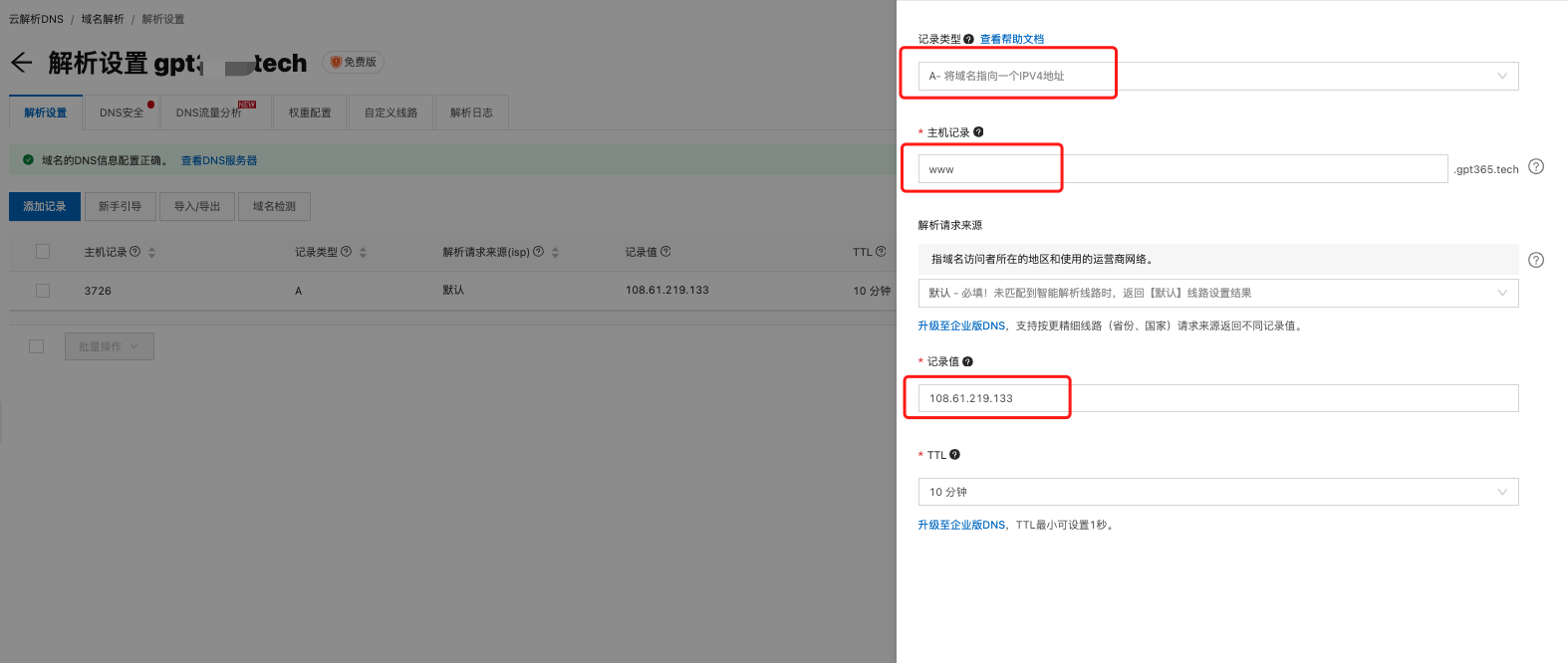Click help icon next to 记录类型 label in form
The image size is (1568, 663).
(x=968, y=40)
